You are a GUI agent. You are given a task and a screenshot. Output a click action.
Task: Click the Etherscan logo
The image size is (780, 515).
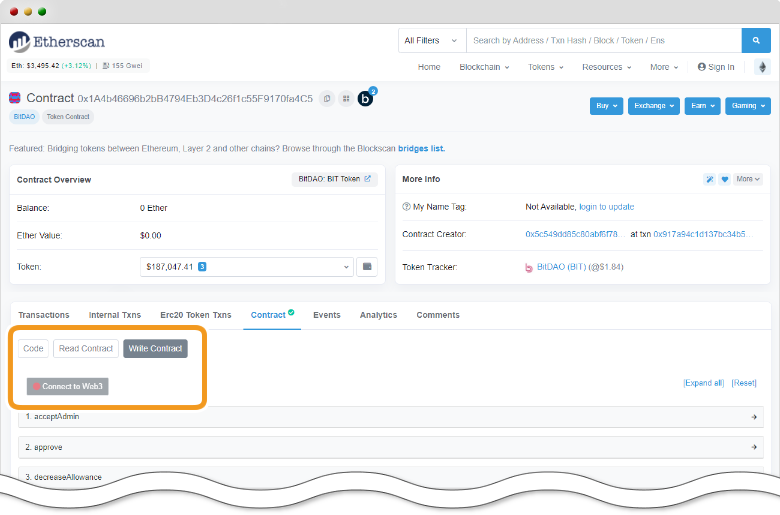tap(57, 42)
